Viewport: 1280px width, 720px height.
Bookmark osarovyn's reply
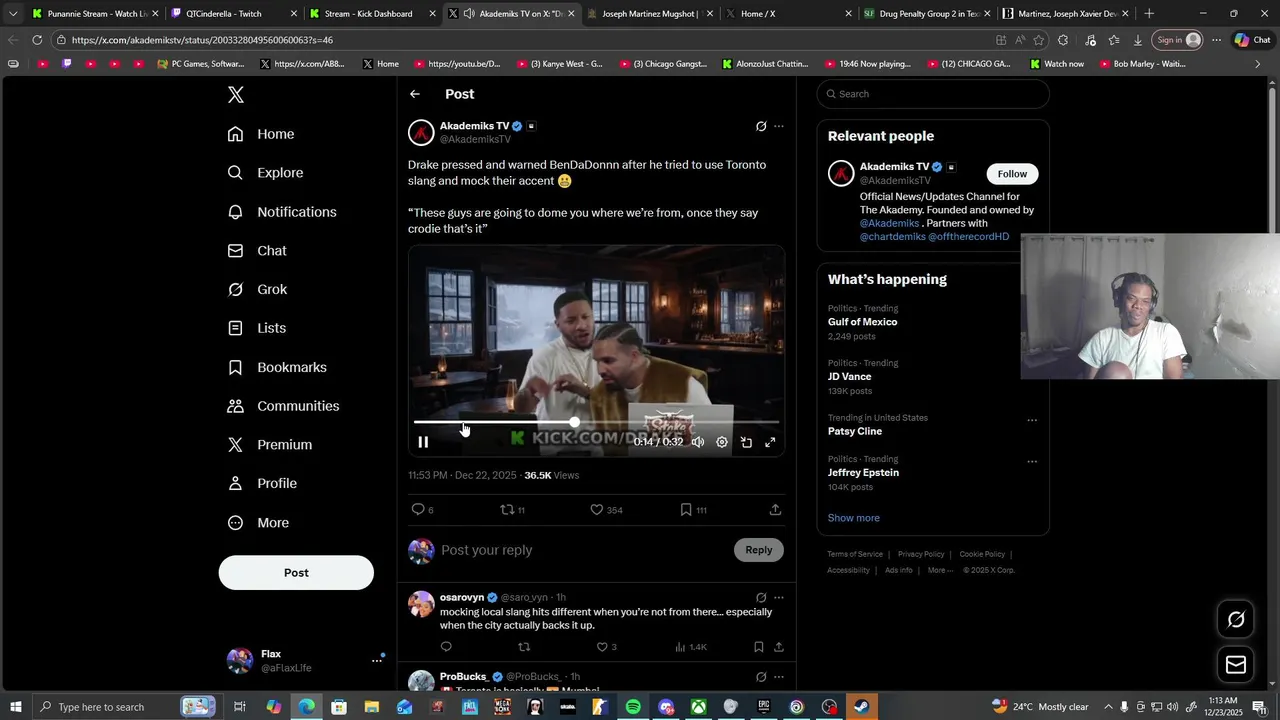[759, 647]
